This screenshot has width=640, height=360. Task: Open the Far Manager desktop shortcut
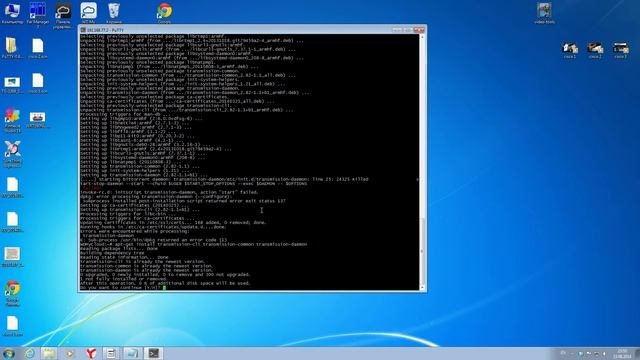(x=38, y=14)
